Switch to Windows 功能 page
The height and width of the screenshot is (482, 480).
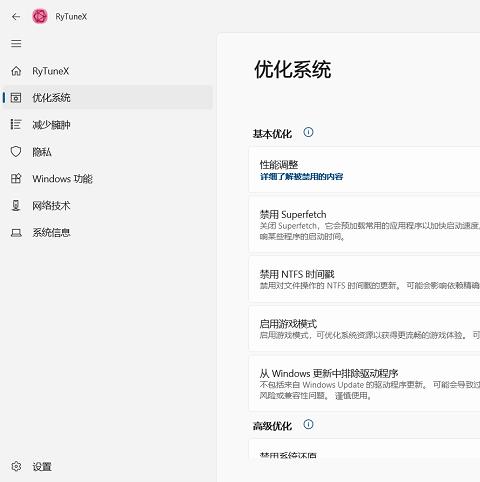click(107, 179)
